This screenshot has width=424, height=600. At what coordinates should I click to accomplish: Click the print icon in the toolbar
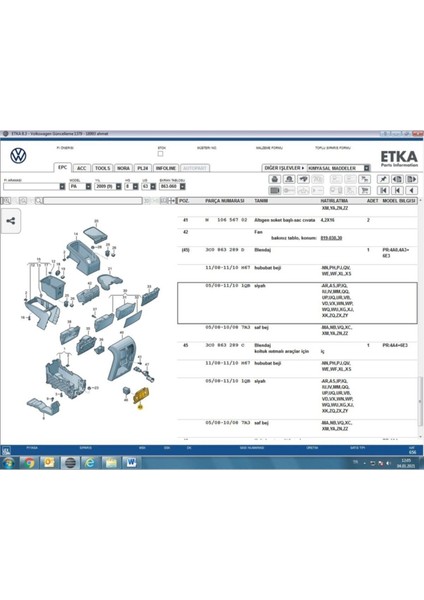click(274, 179)
